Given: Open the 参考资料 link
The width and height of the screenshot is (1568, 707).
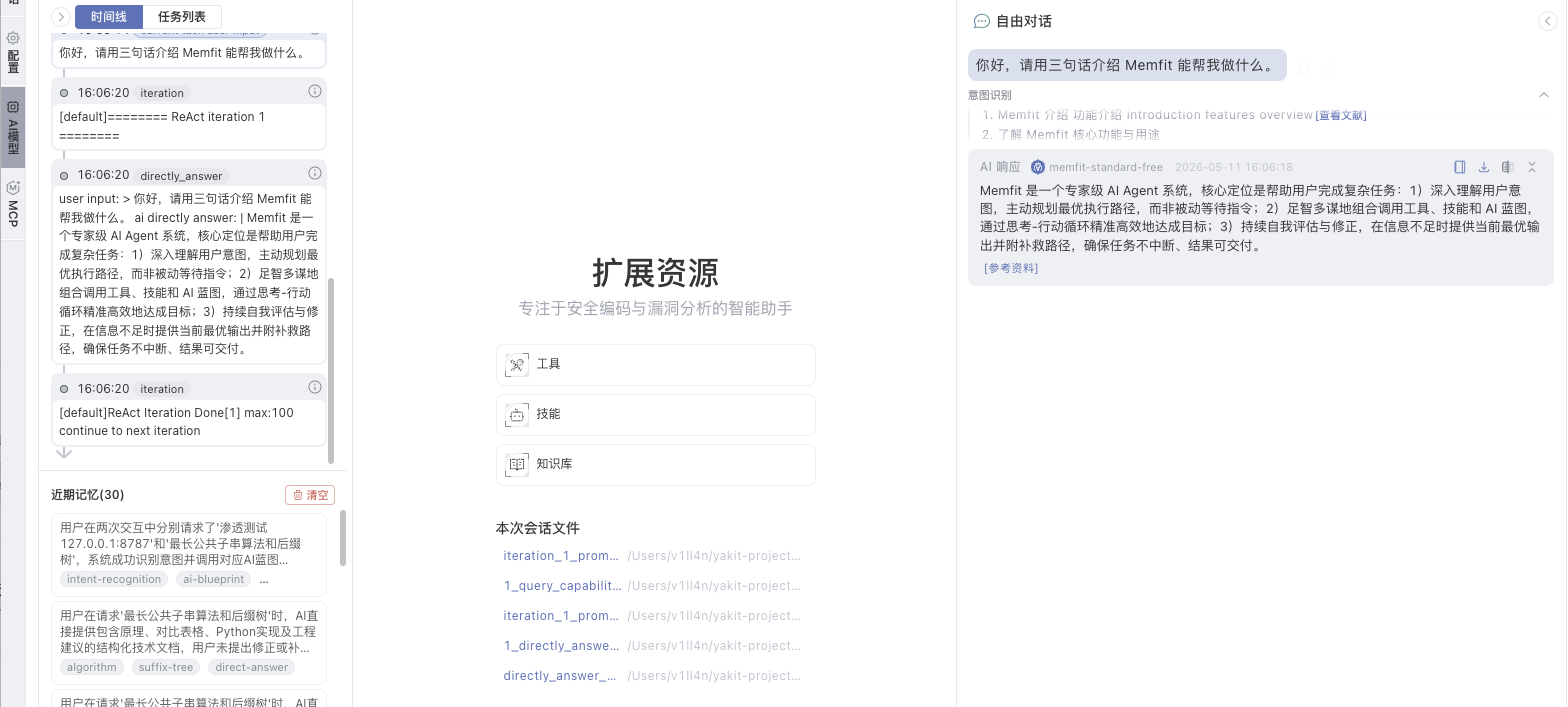Looking at the screenshot, I should click(x=1011, y=268).
